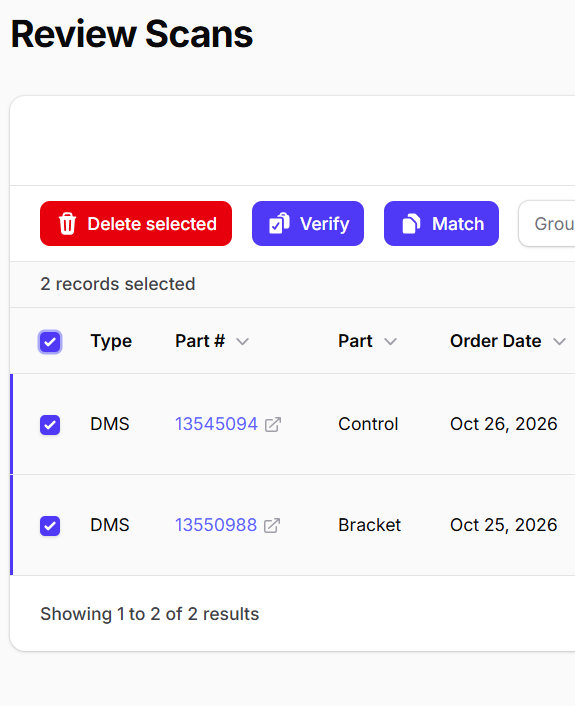The height and width of the screenshot is (706, 575).
Task: Click the Match button
Action: [x=441, y=223]
